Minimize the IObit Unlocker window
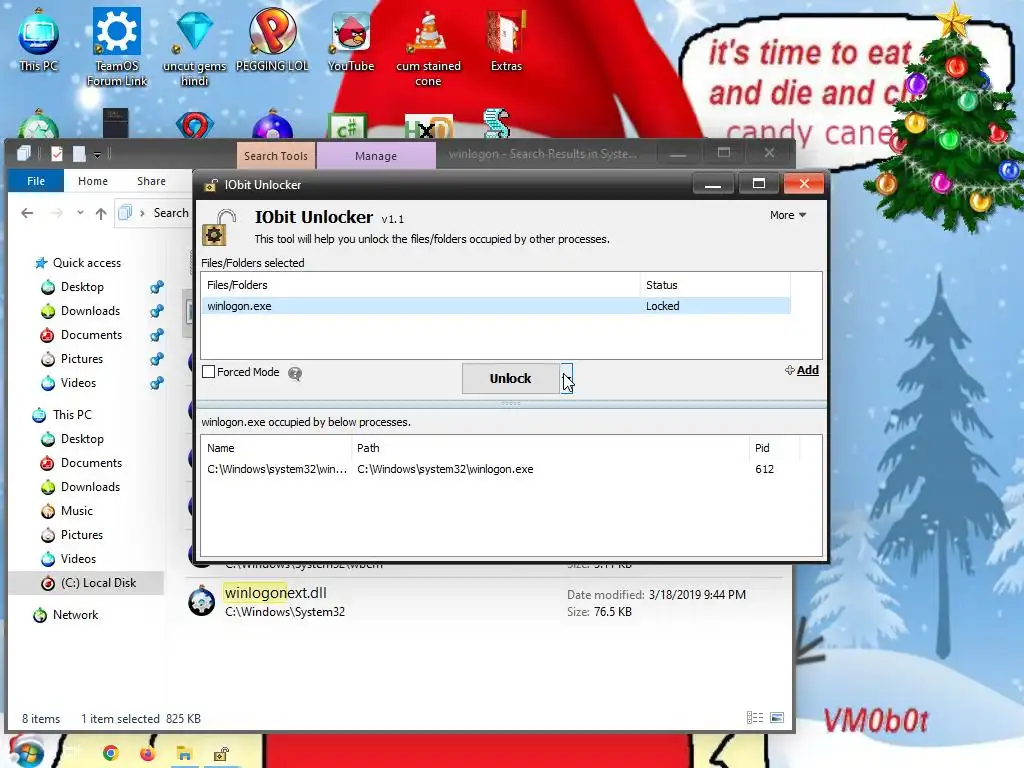1024x768 pixels. pyautogui.click(x=713, y=184)
